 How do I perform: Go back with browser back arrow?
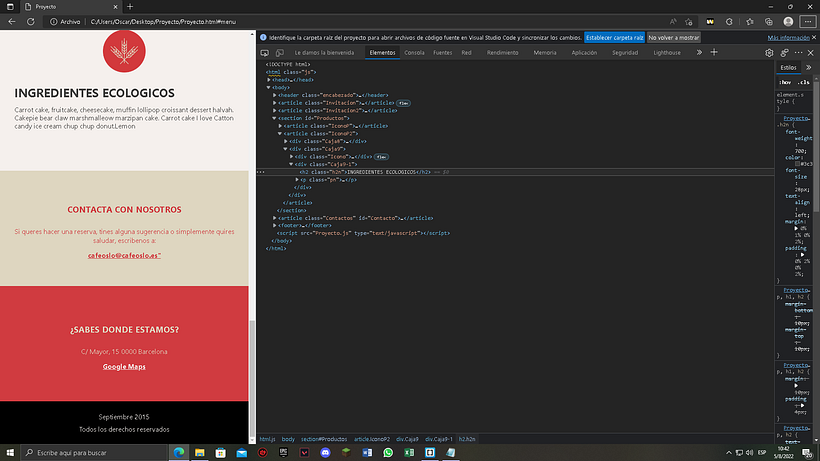(x=12, y=22)
